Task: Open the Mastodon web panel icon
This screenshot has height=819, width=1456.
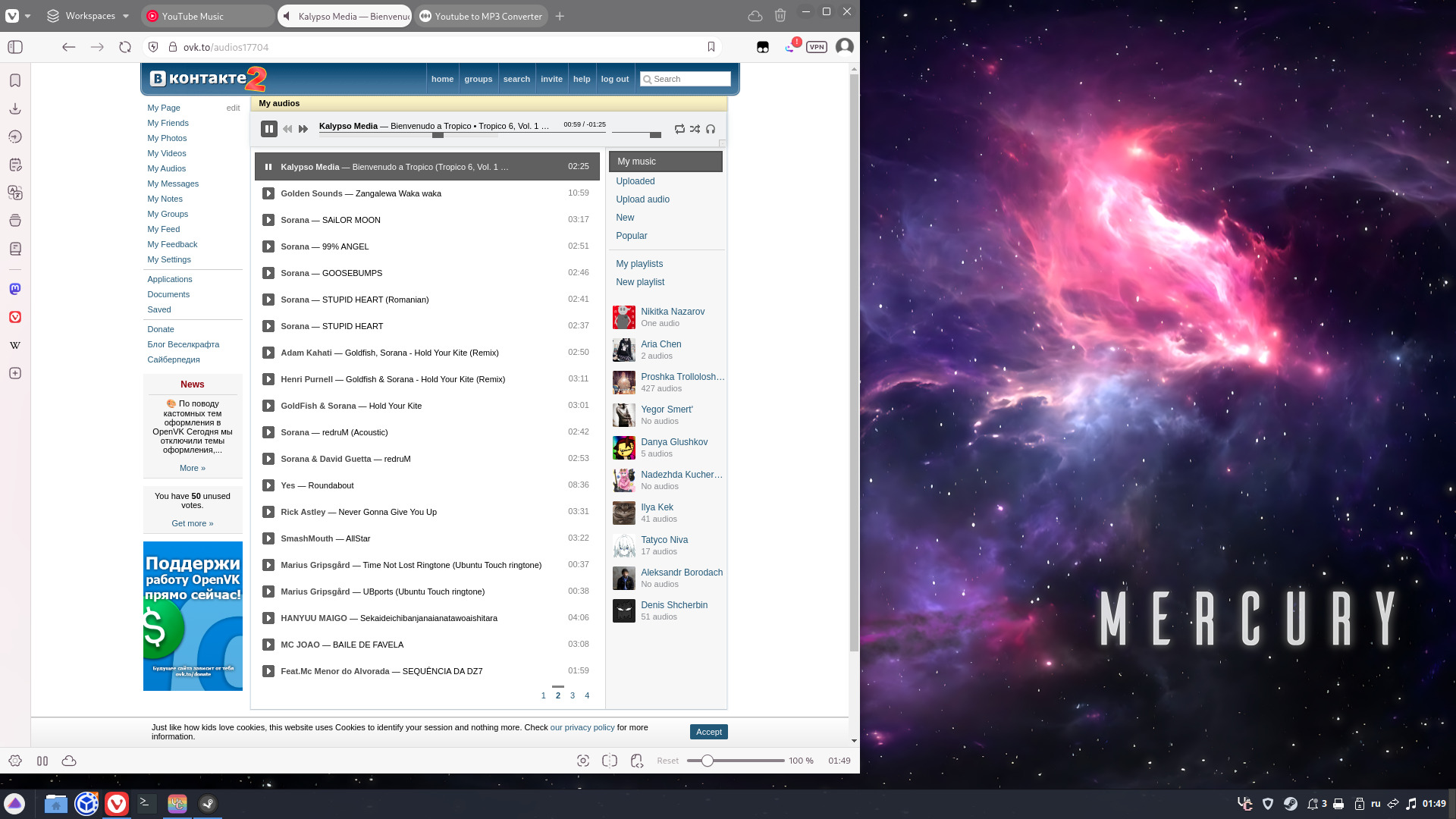Action: click(x=15, y=289)
